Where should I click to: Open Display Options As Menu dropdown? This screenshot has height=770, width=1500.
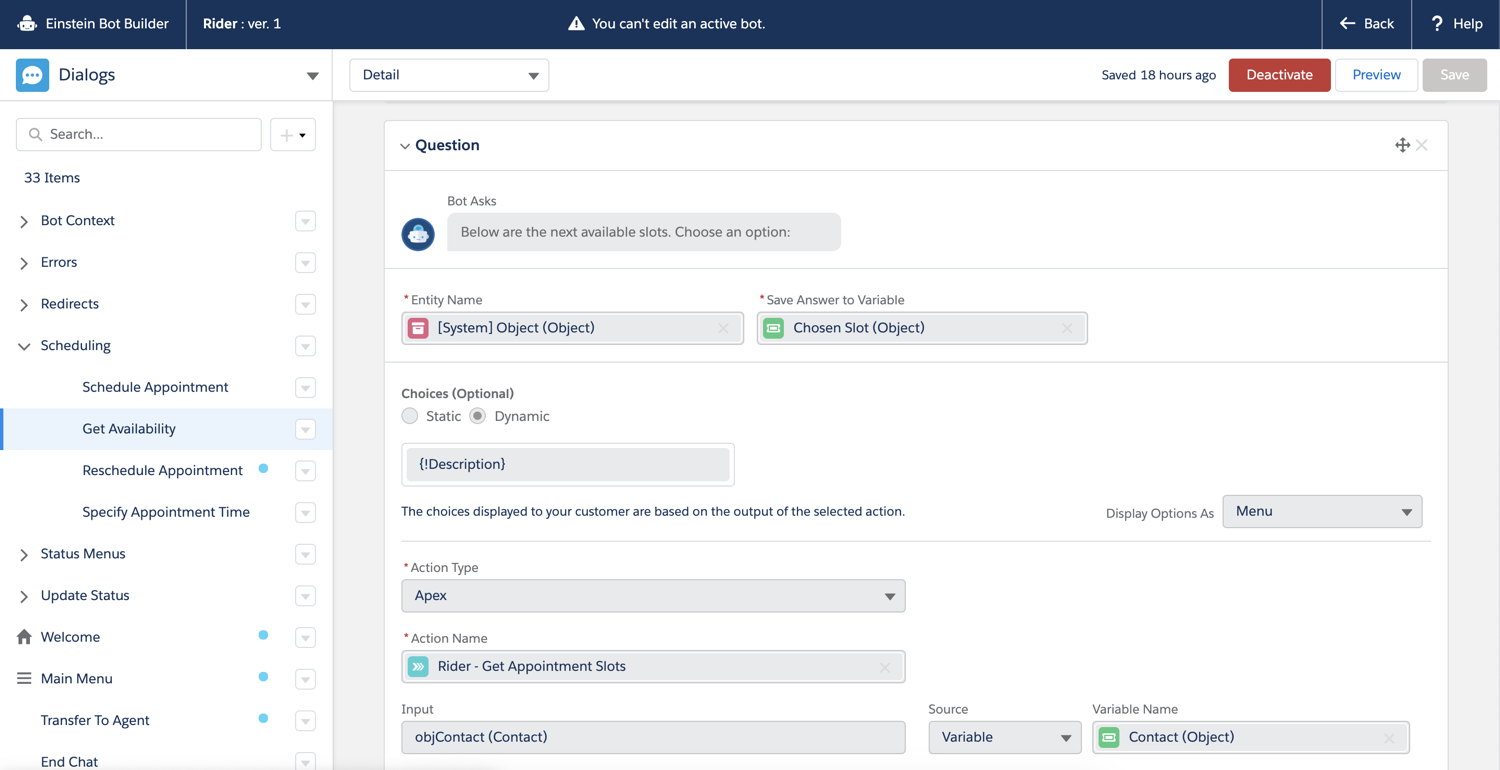(1322, 512)
